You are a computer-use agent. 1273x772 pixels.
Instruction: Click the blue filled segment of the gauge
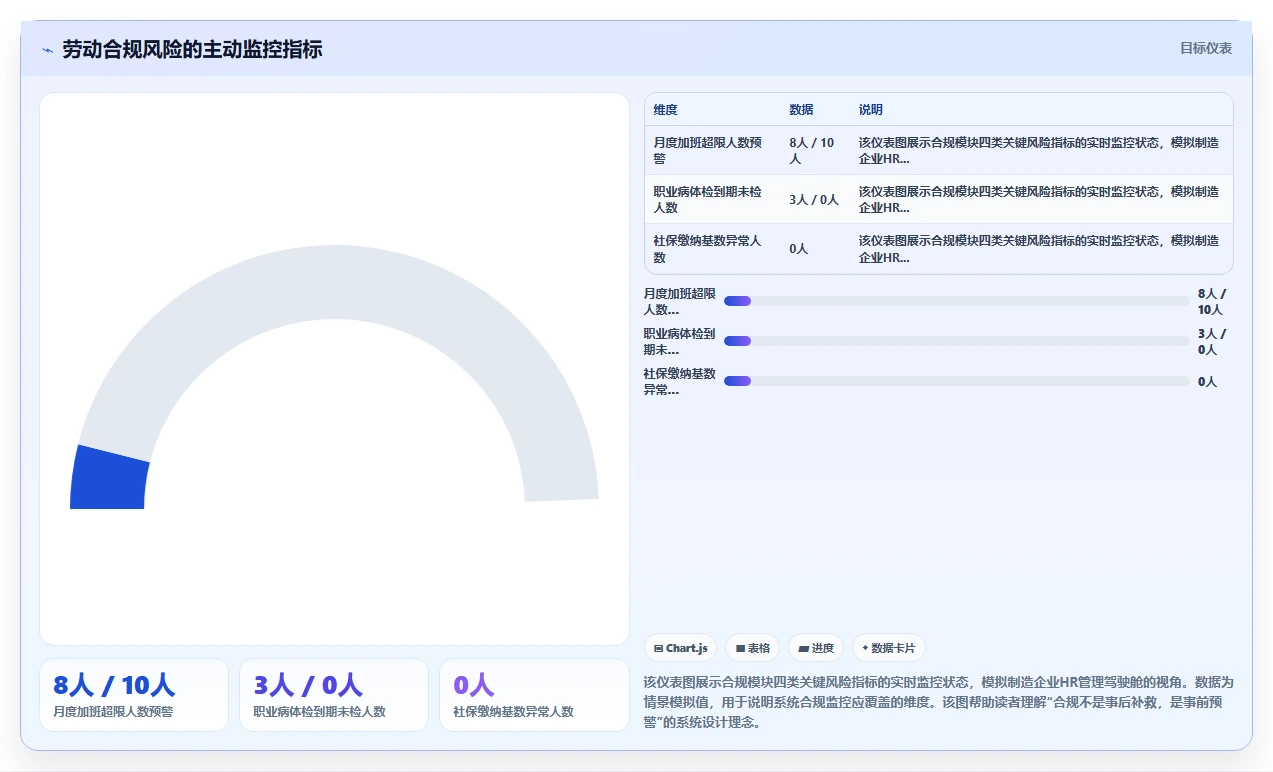click(x=109, y=478)
